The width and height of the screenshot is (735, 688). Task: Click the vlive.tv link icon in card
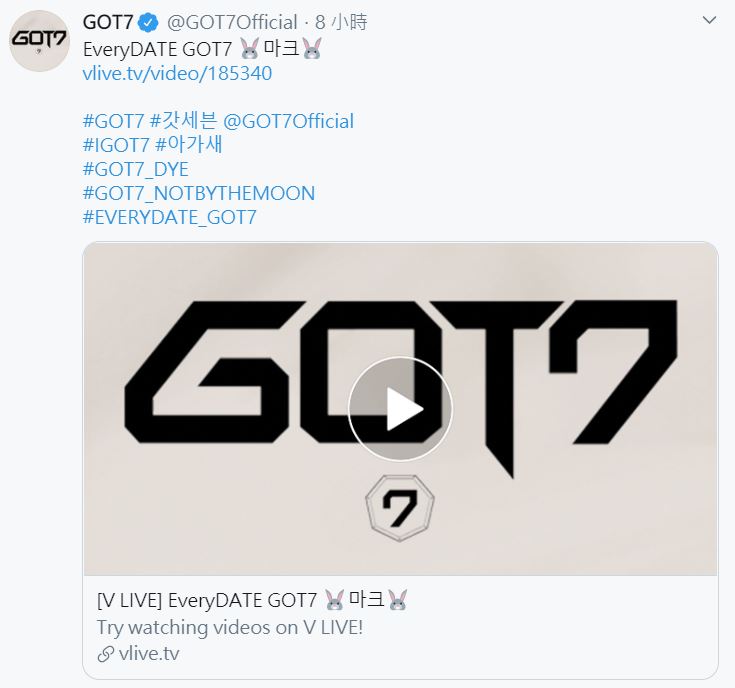point(105,654)
